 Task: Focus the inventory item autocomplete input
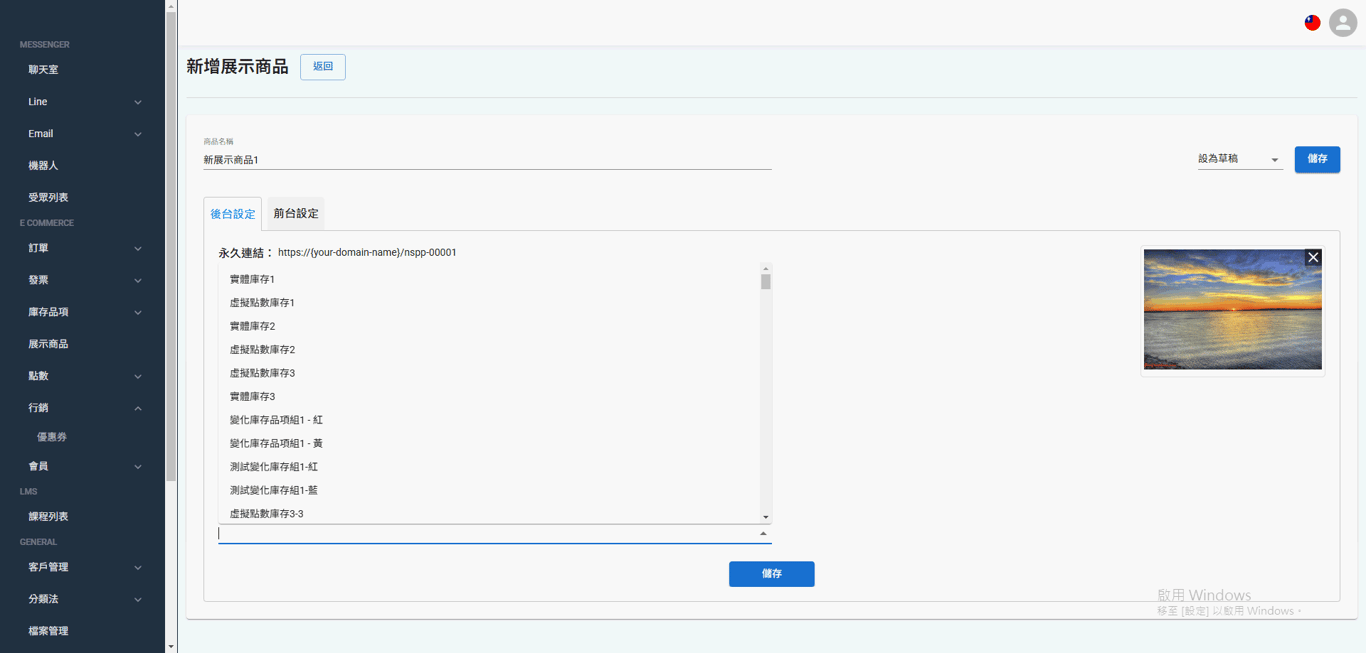click(487, 534)
